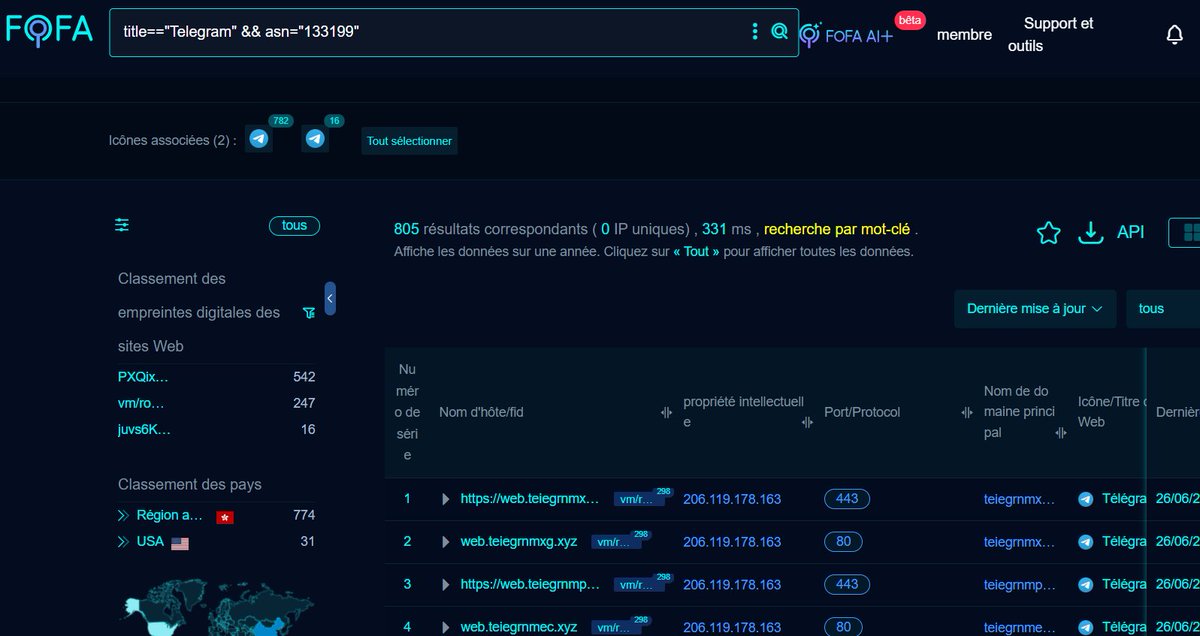Click the 'Classement des pays' heading
Image resolution: width=1200 pixels, height=636 pixels.
click(x=190, y=484)
